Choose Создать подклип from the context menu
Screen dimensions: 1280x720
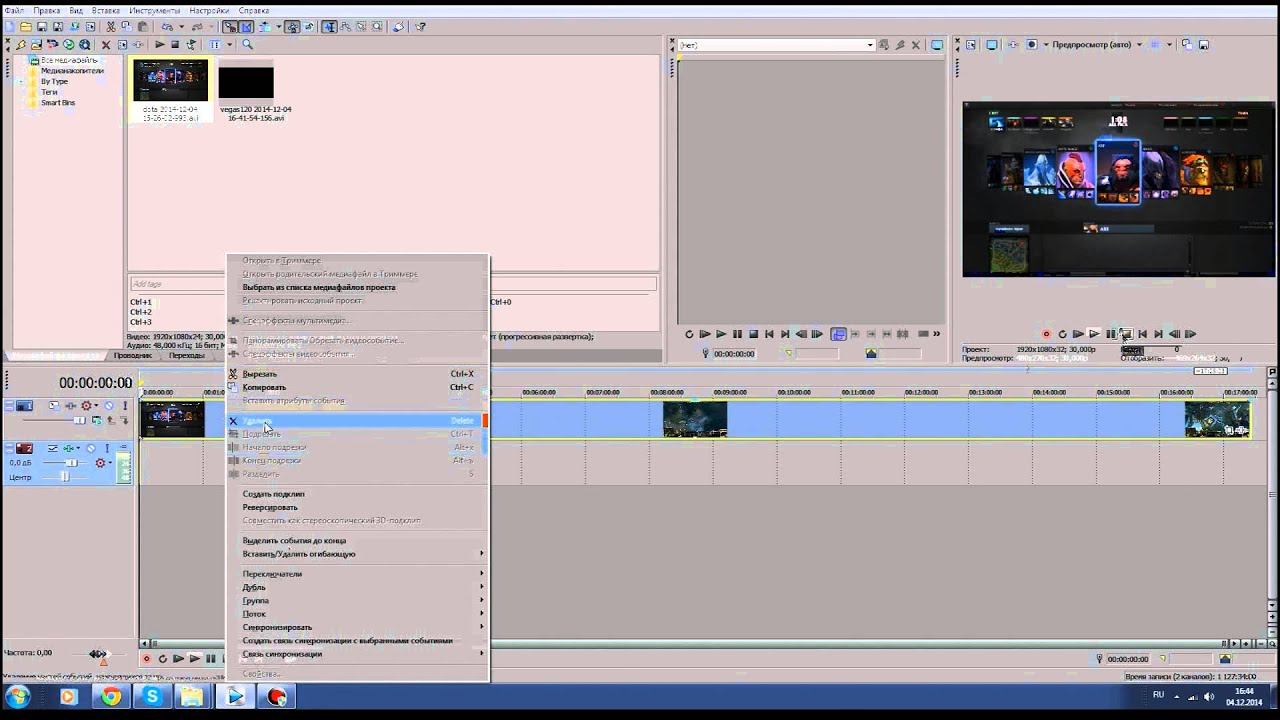273,494
